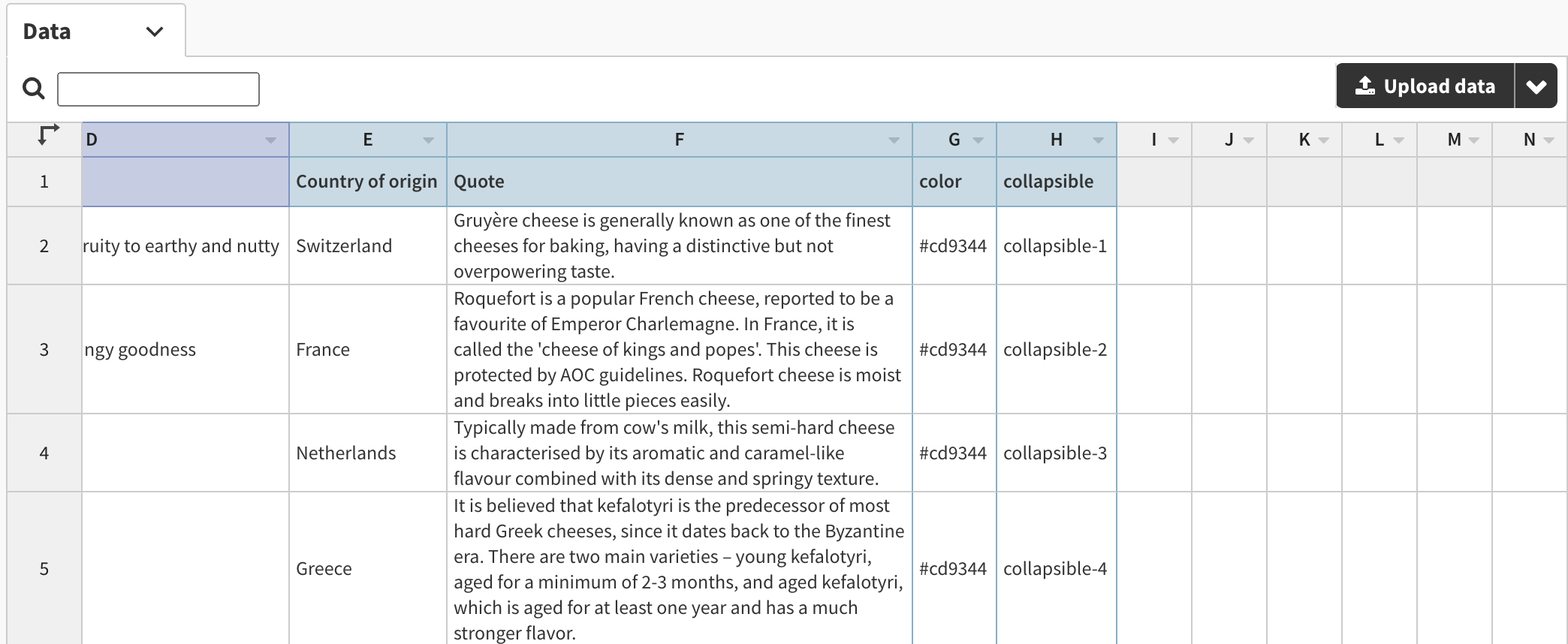This screenshot has width=1568, height=644.
Task: Expand column H menu arrow
Action: click(x=1098, y=140)
